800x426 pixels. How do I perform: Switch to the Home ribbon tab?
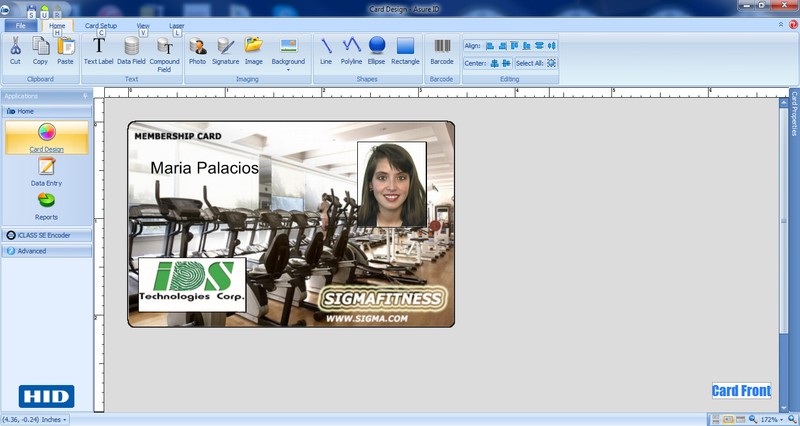57,26
